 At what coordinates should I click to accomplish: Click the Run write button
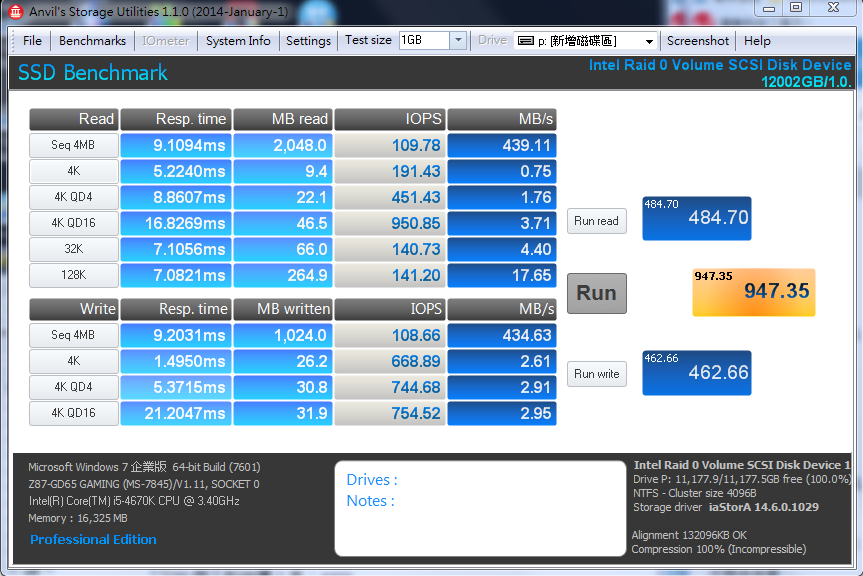(597, 374)
